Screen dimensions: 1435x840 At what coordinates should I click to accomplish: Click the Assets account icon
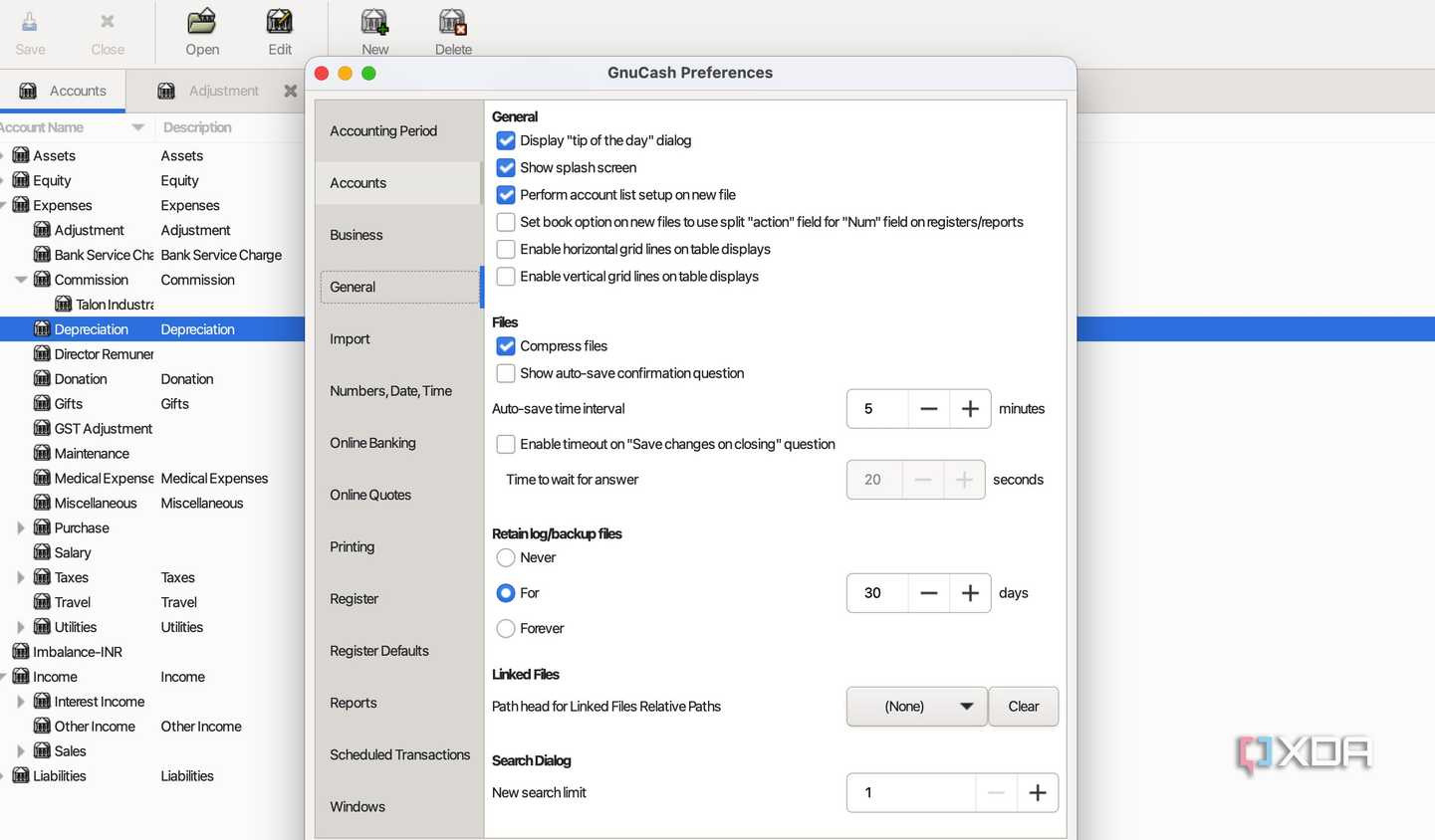(21, 155)
